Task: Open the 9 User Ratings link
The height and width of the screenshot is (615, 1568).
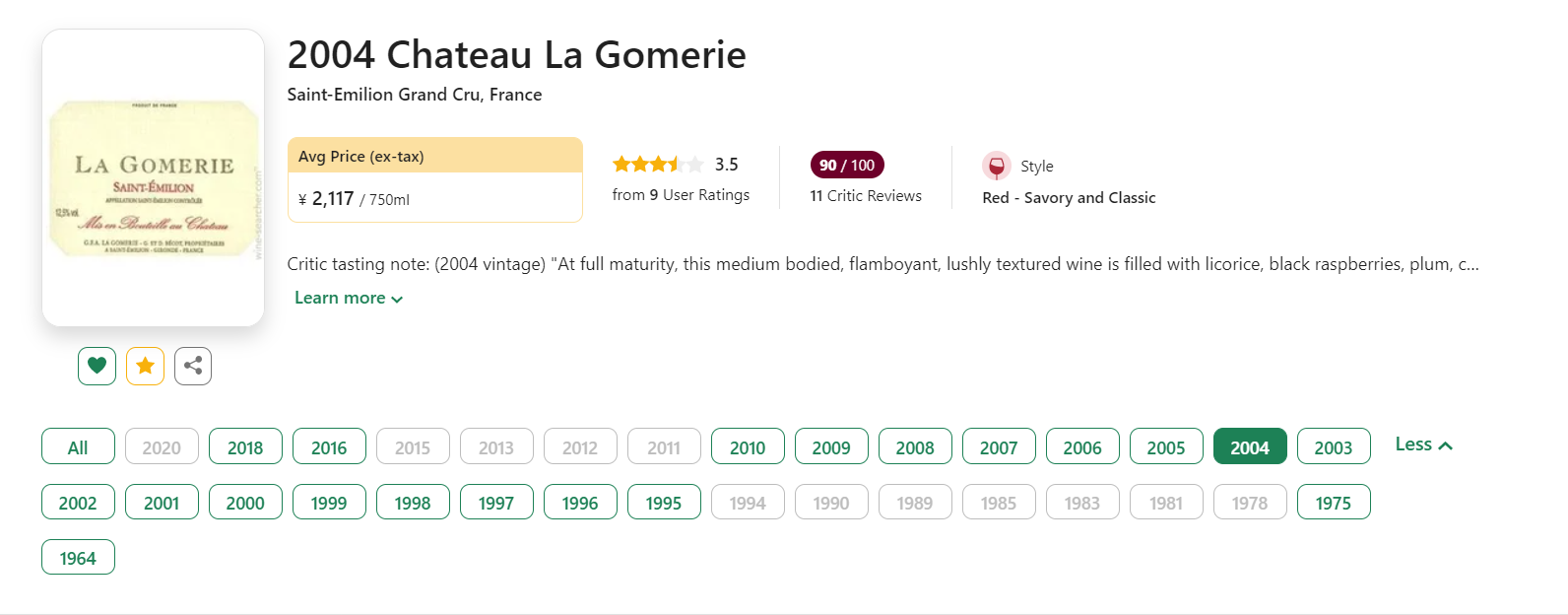Action: point(681,195)
